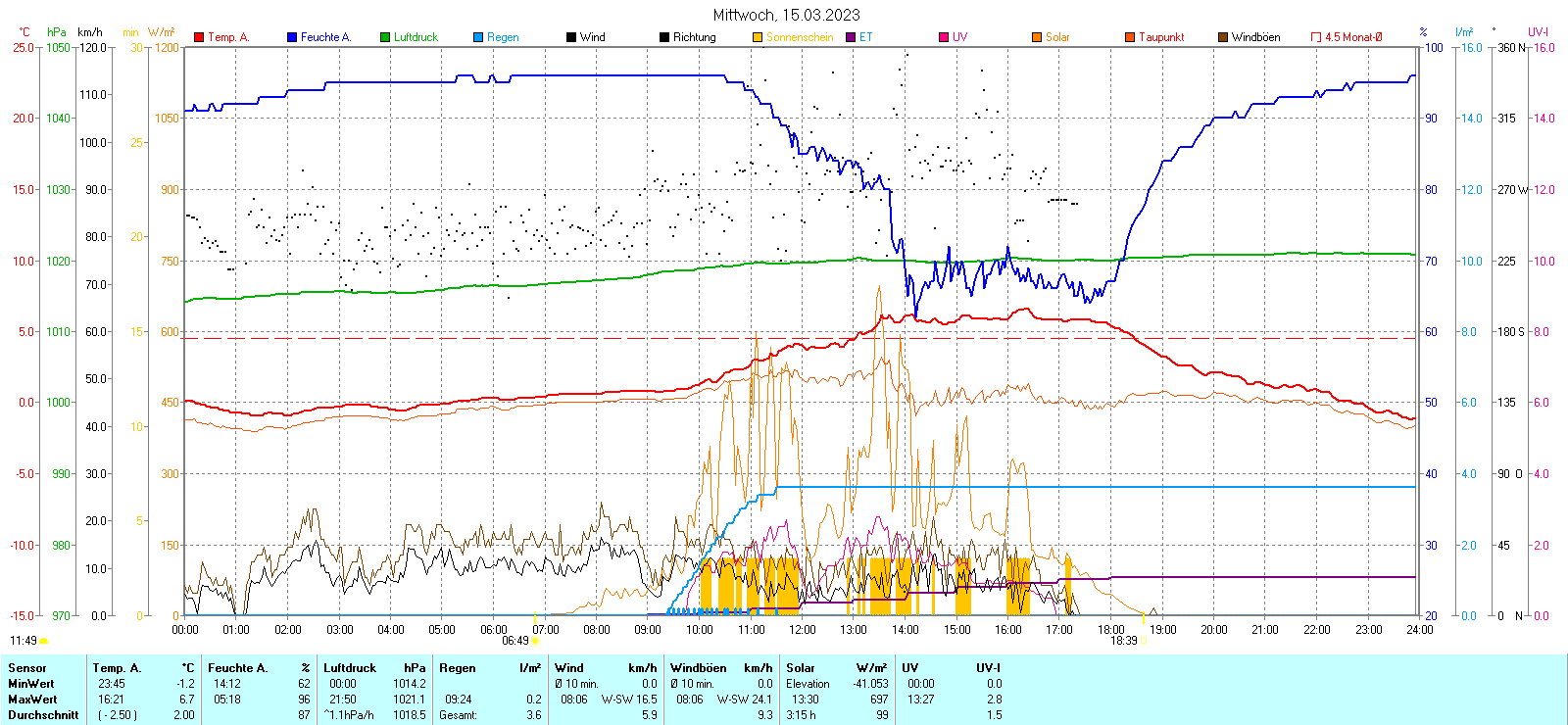Click the pink UV legend square
The image size is (1568, 725).
coord(944,37)
